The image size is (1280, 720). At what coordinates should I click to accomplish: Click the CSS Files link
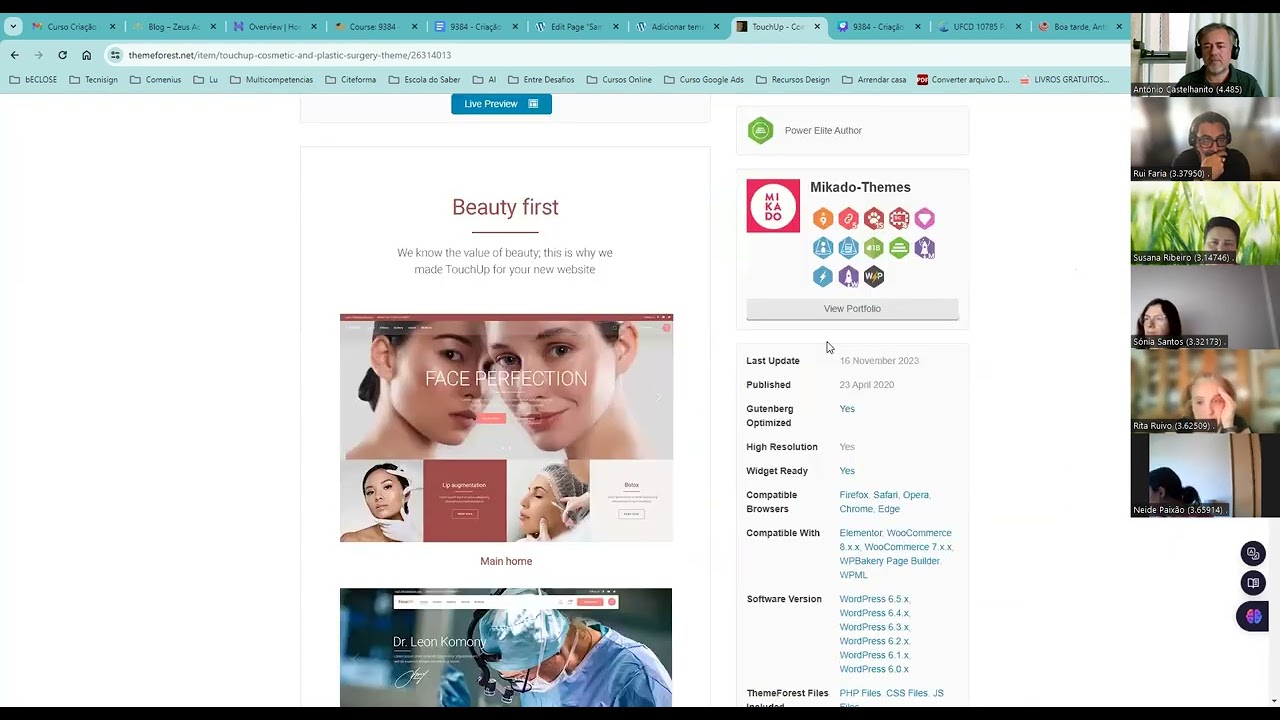(907, 693)
